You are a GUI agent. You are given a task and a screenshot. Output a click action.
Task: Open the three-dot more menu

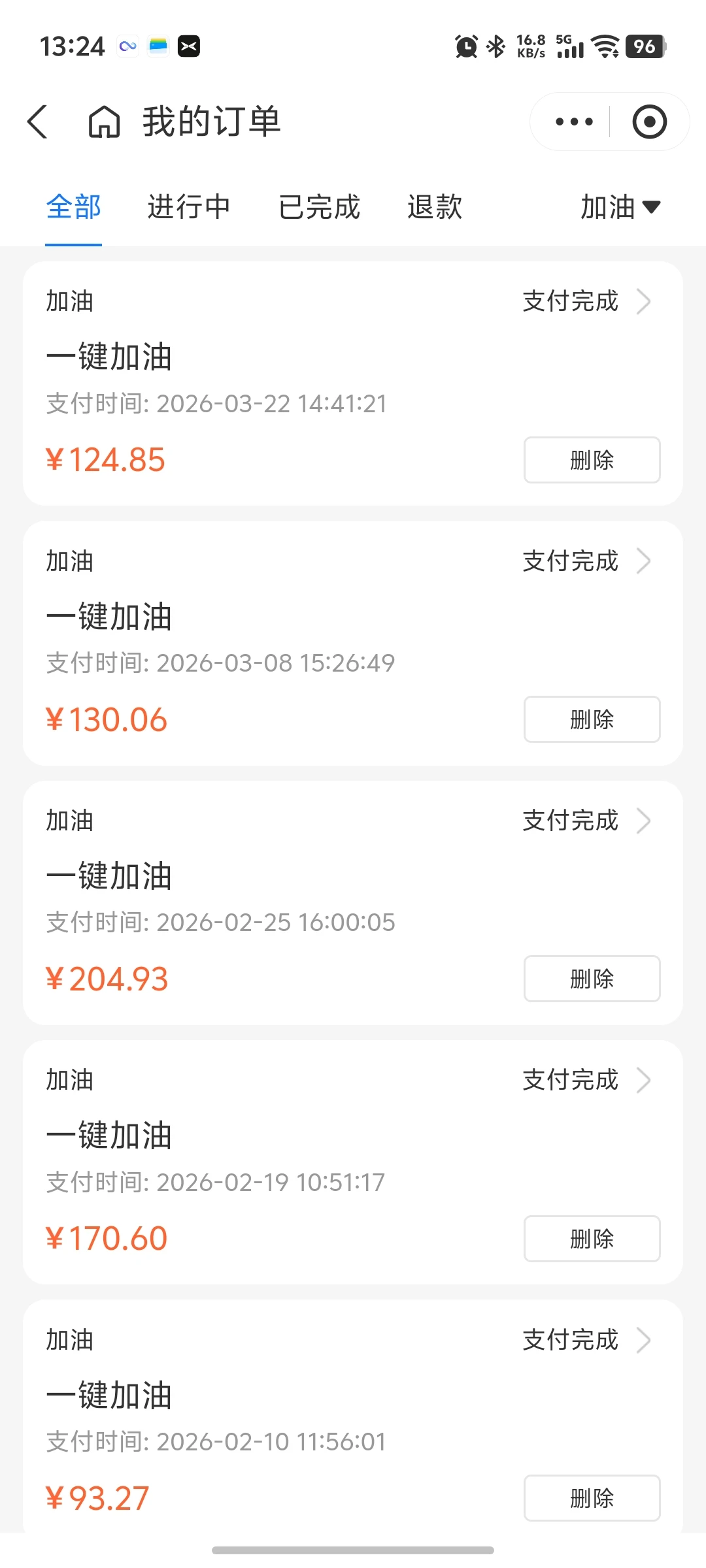[573, 122]
